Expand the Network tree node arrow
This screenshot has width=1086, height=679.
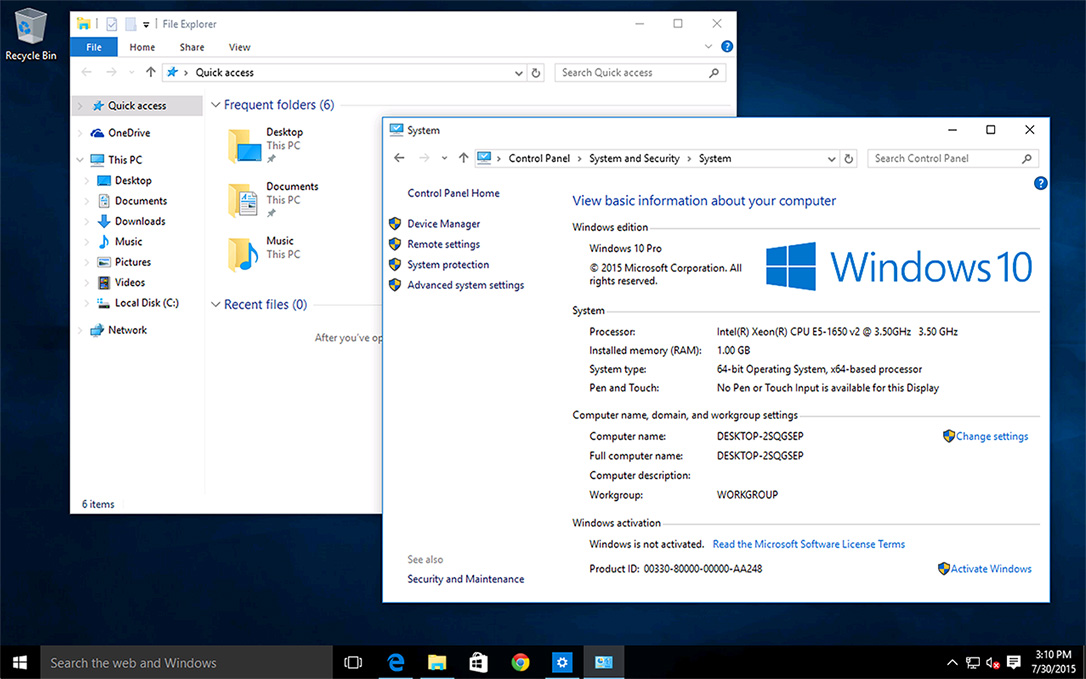[x=80, y=330]
